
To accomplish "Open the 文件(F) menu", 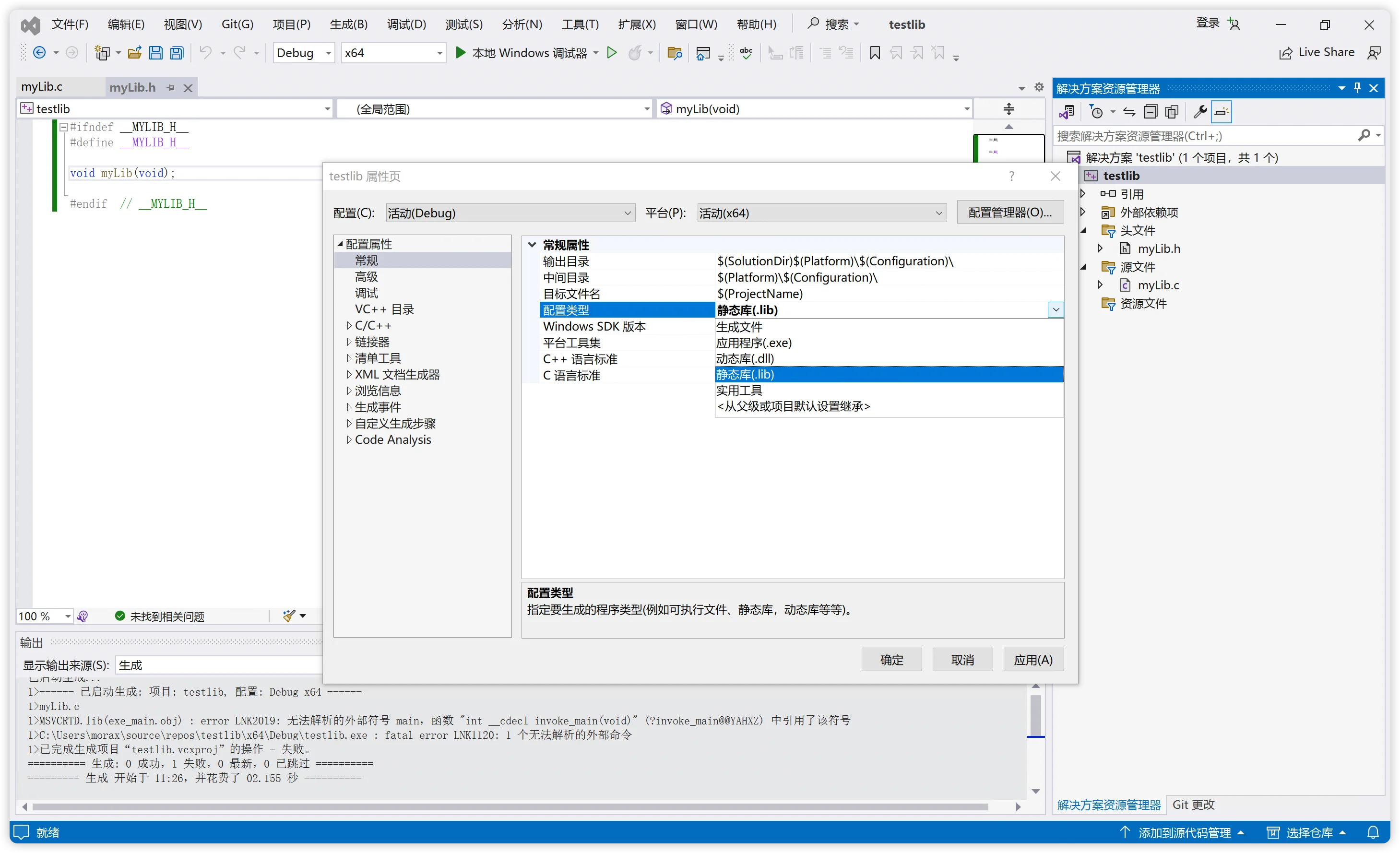I will (x=70, y=24).
